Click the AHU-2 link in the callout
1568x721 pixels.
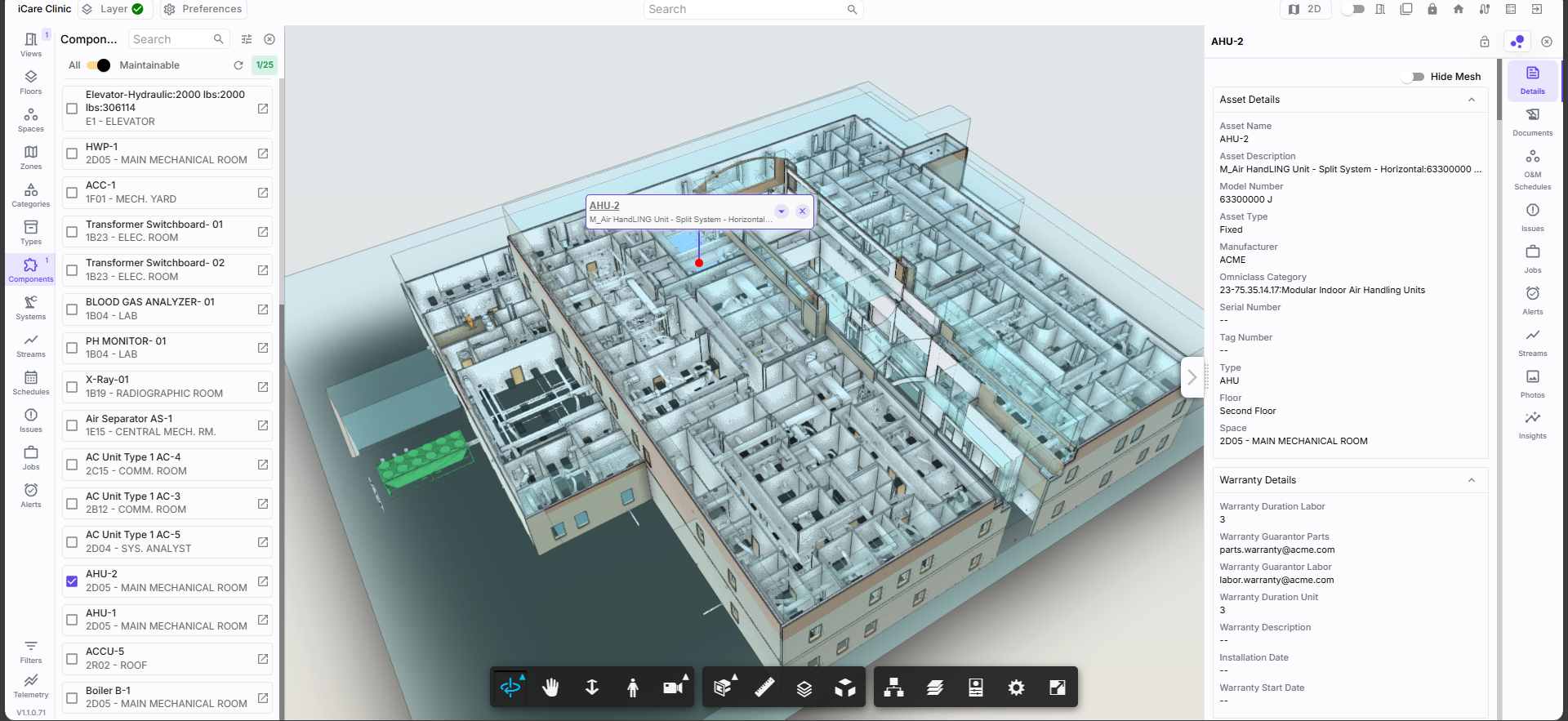coord(604,206)
